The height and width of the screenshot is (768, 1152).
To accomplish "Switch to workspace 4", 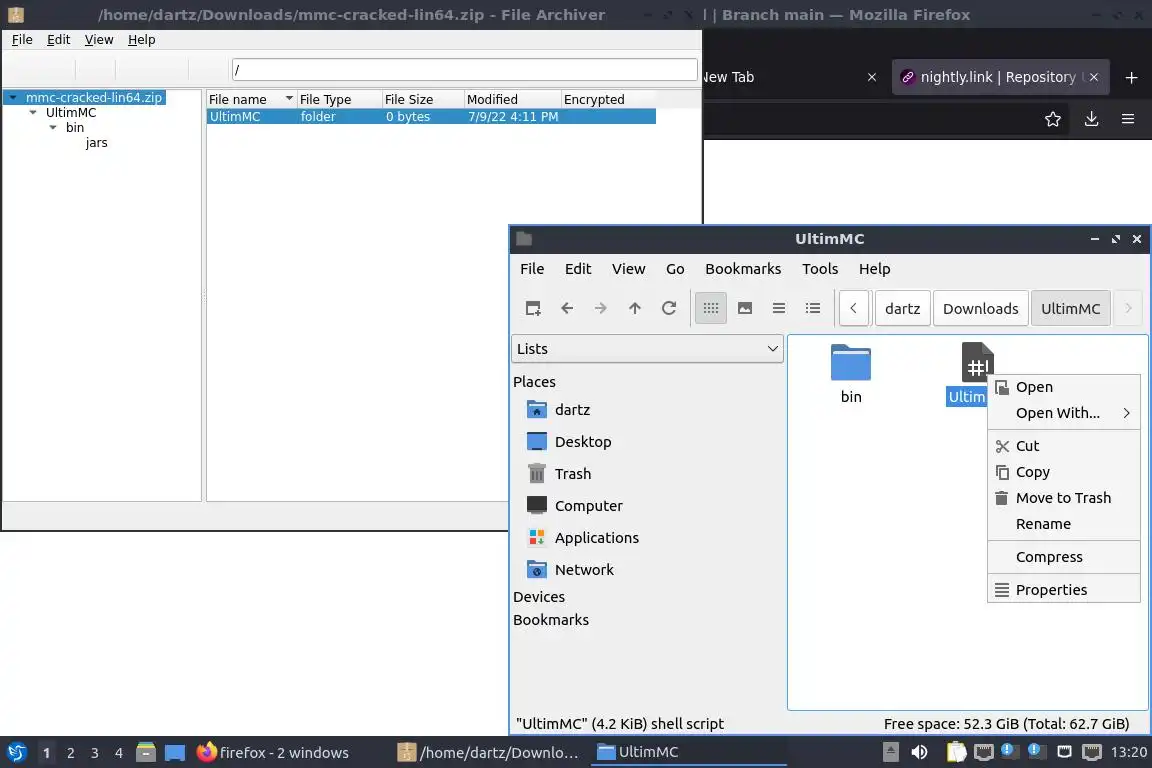I will click(x=119, y=753).
